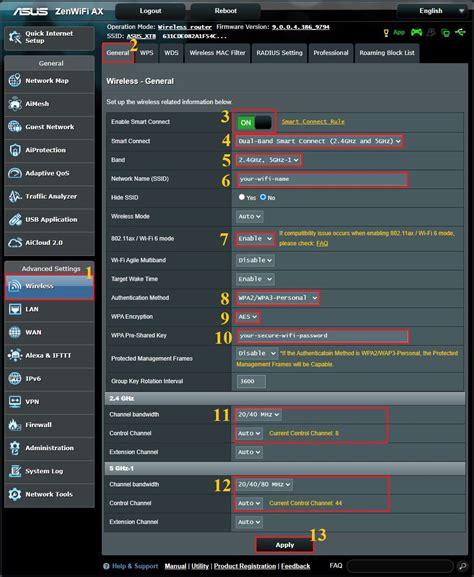474x577 pixels.
Task: Switch to the Roaming Block List tab
Action: (x=387, y=53)
